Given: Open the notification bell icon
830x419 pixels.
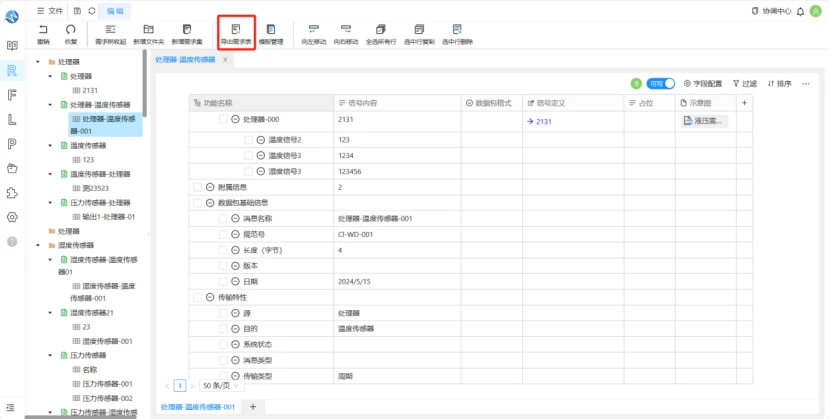Looking at the screenshot, I should 800,11.
